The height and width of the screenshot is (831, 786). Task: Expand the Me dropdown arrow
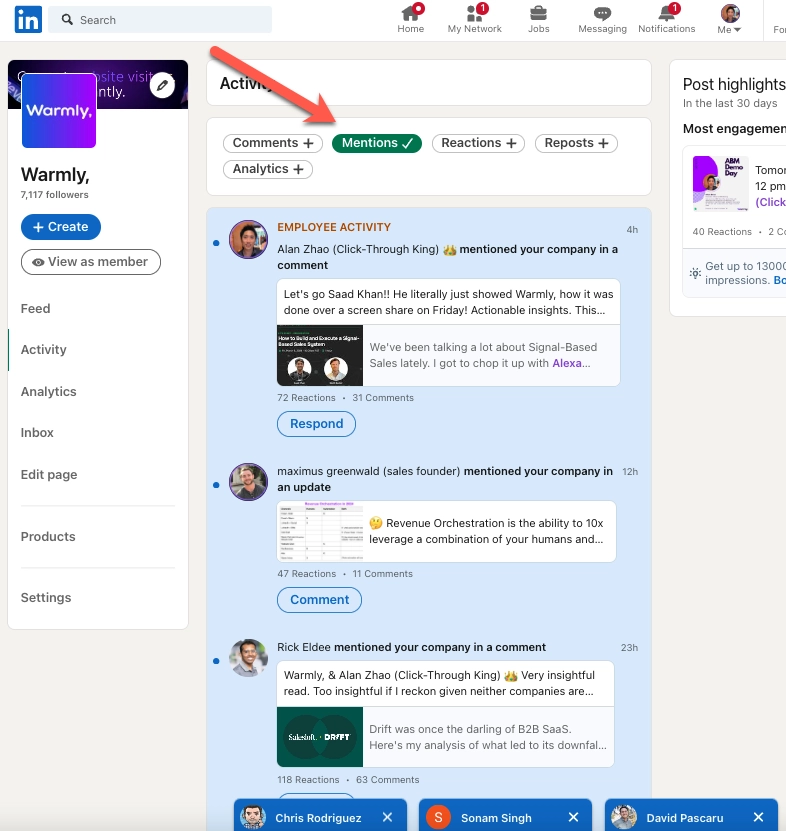point(737,30)
